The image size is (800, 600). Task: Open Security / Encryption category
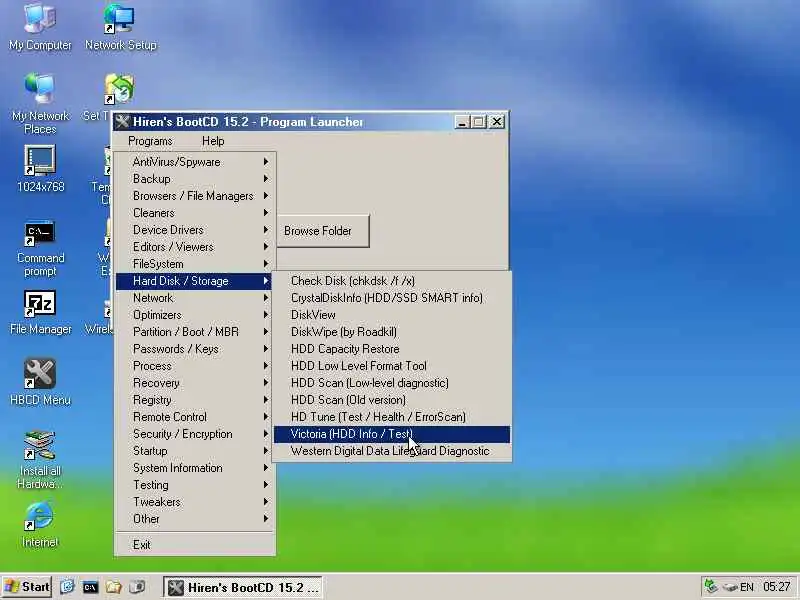tap(196, 434)
